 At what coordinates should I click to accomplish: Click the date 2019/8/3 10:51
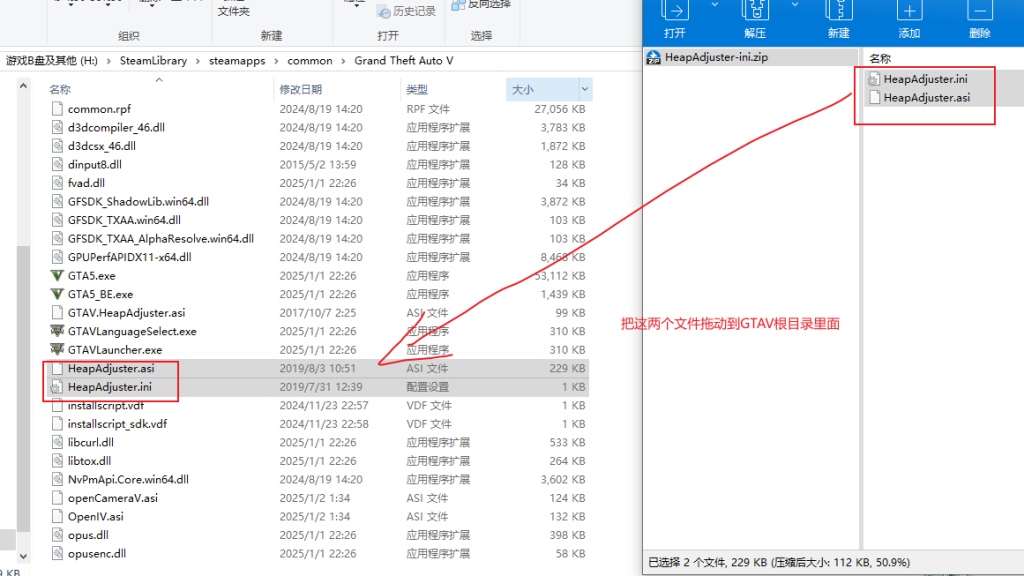(x=317, y=368)
